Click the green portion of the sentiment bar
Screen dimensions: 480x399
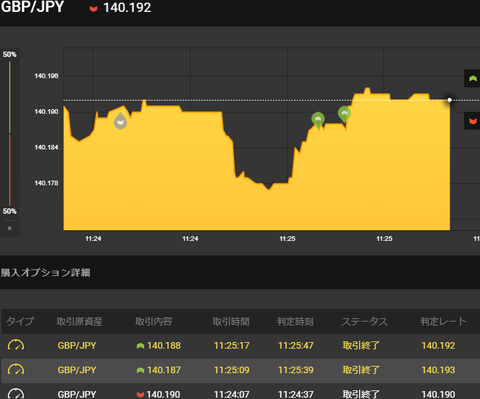(x=10, y=97)
